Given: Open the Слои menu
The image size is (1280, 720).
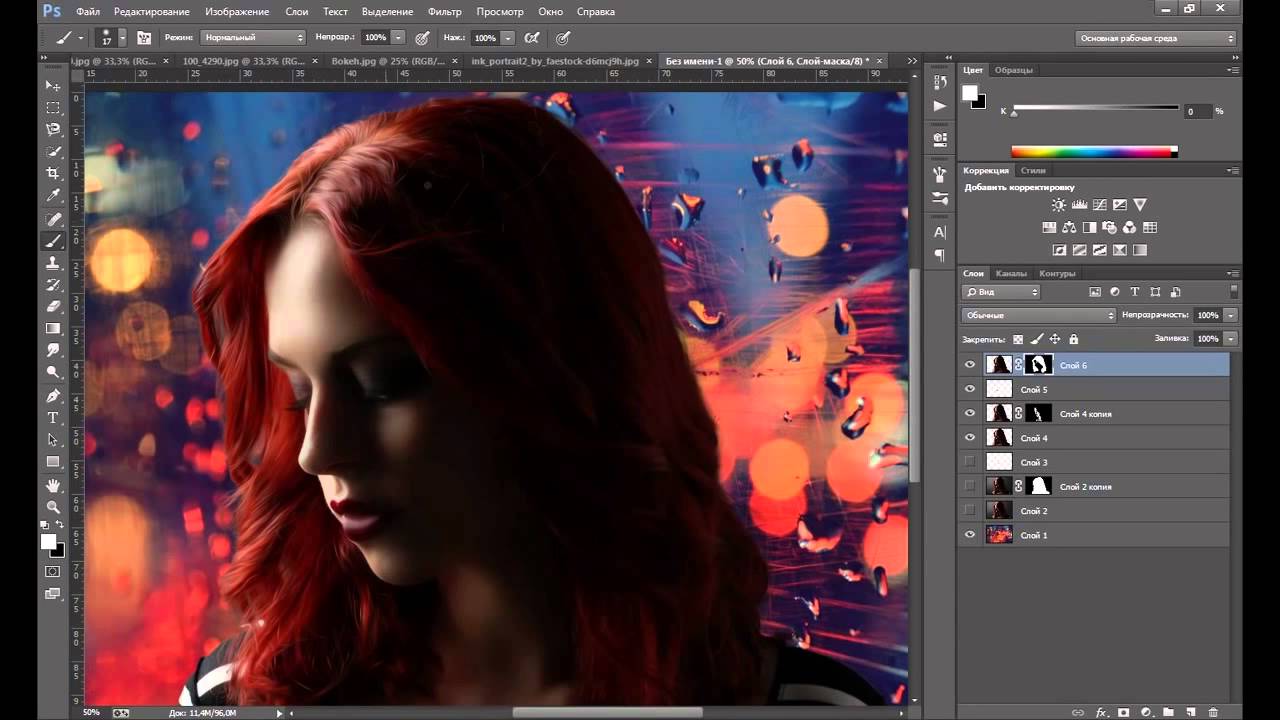Looking at the screenshot, I should 297,11.
